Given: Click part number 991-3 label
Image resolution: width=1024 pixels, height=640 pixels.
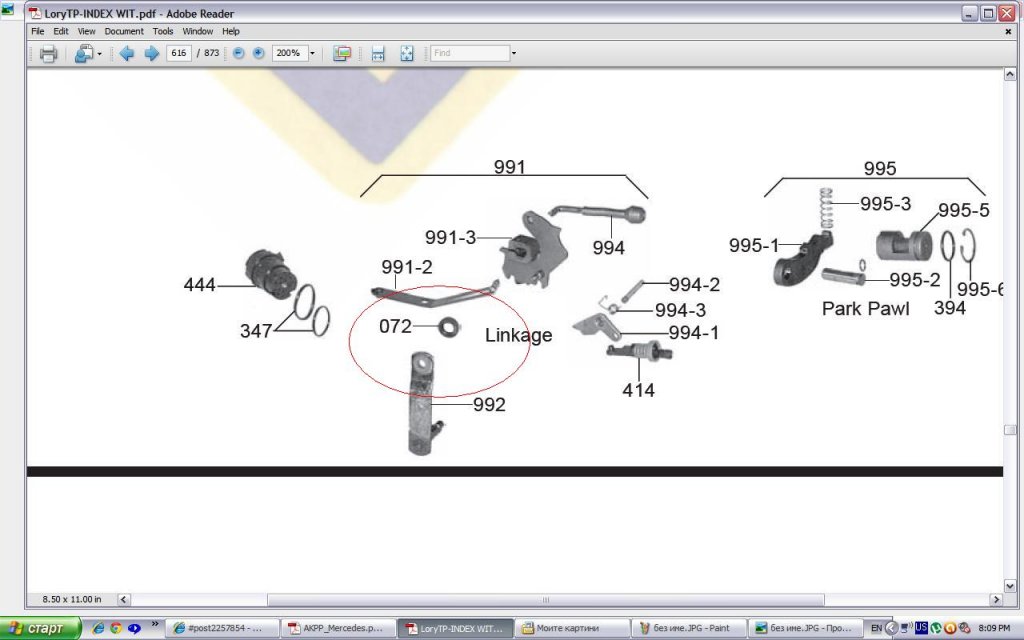Looking at the screenshot, I should tap(450, 237).
